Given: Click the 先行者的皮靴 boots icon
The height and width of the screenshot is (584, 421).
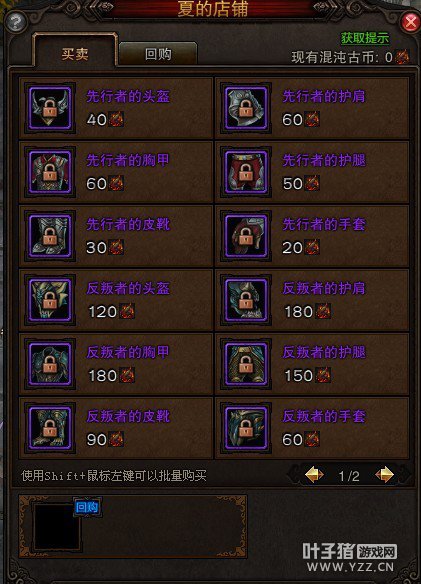Looking at the screenshot, I should (50, 236).
